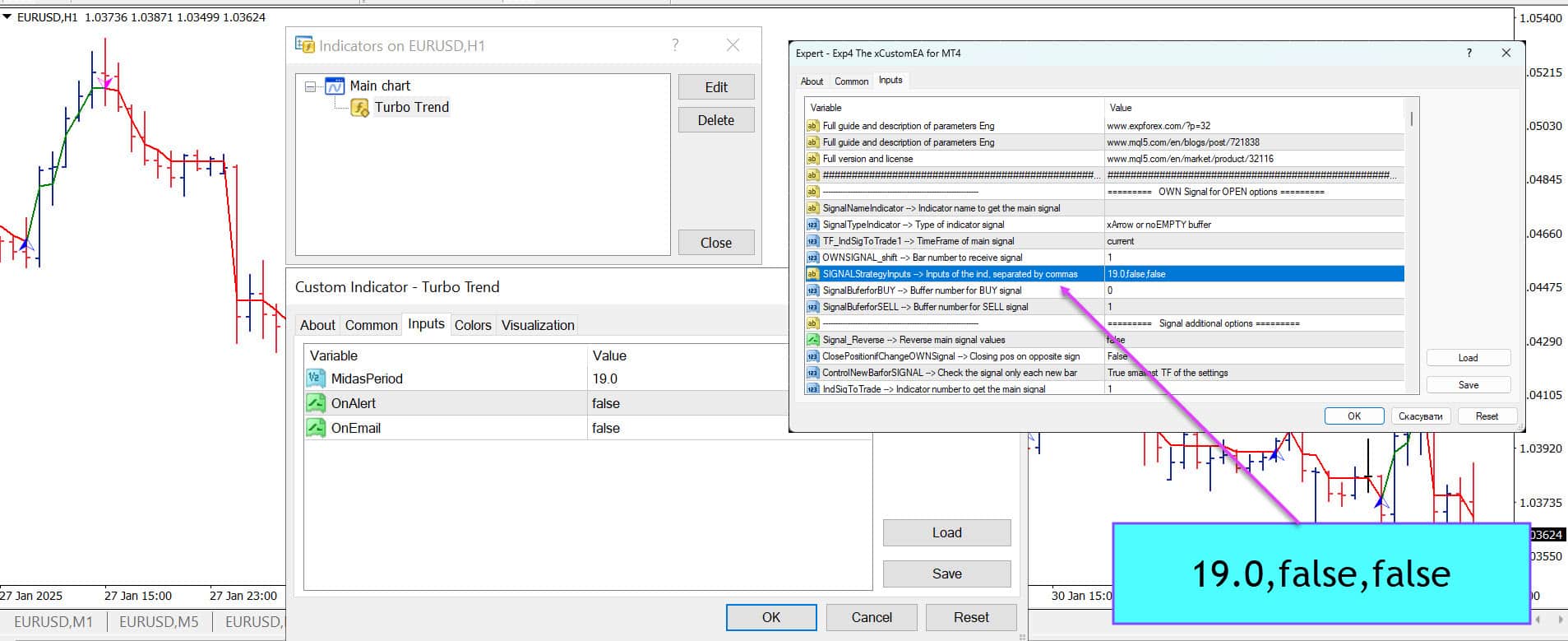Open the Visualization tab
The width and height of the screenshot is (1568, 641).
pyautogui.click(x=538, y=325)
